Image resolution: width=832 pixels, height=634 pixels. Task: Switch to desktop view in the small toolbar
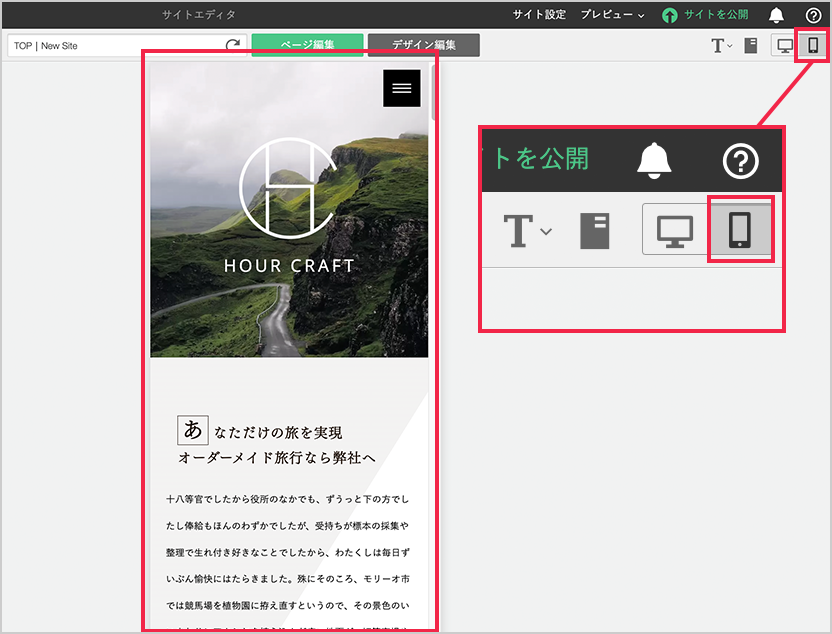coord(785,46)
